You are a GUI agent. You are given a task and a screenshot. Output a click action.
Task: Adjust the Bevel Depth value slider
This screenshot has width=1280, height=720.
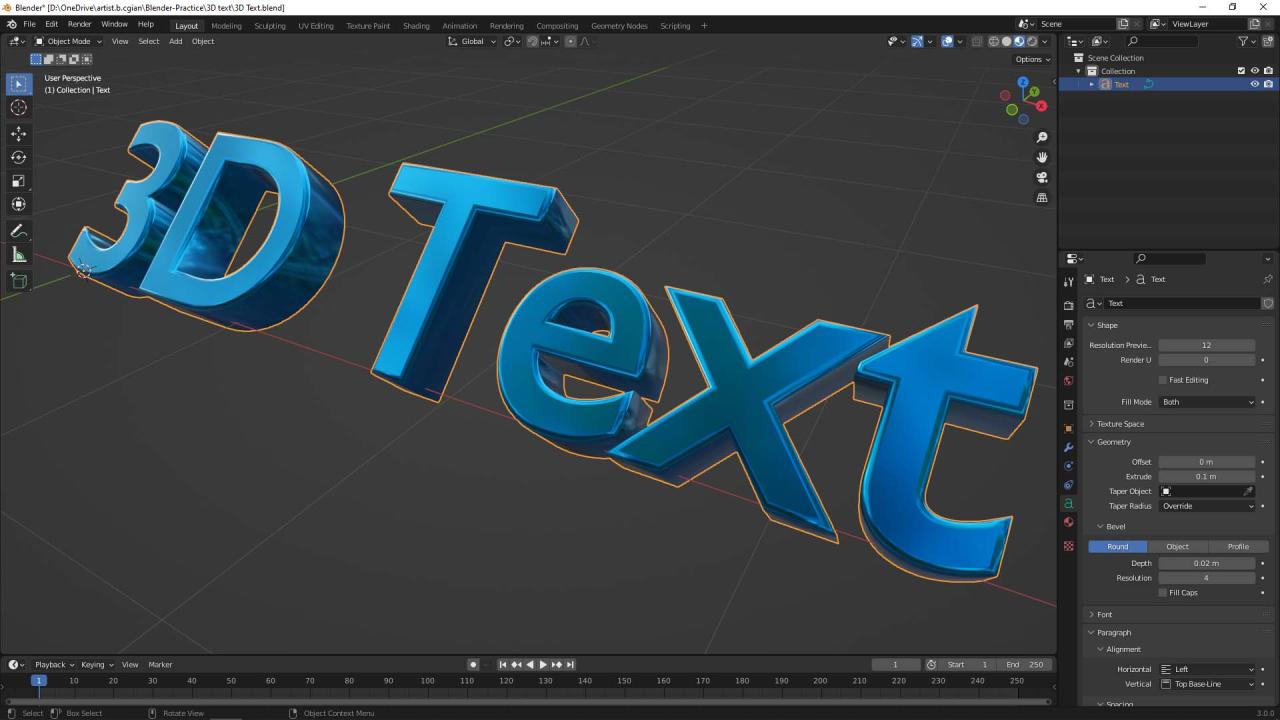pos(1208,563)
